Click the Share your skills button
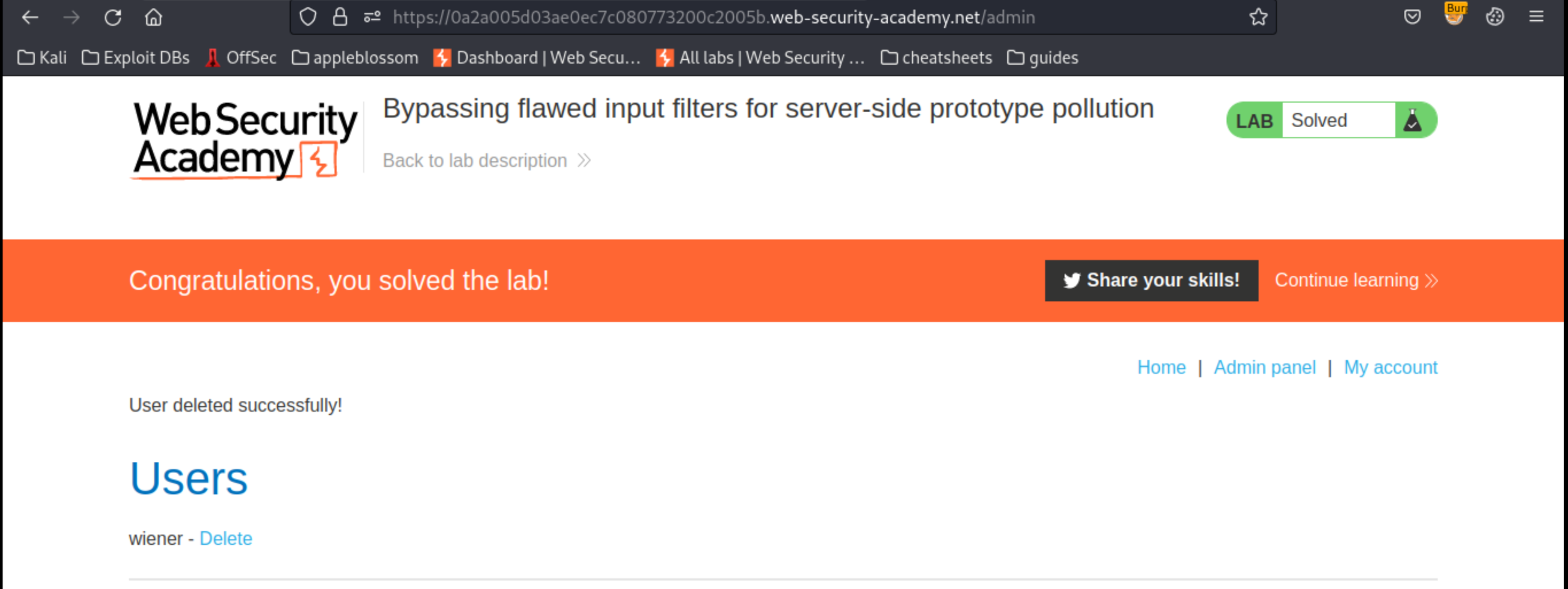This screenshot has height=589, width=1568. pos(1151,280)
